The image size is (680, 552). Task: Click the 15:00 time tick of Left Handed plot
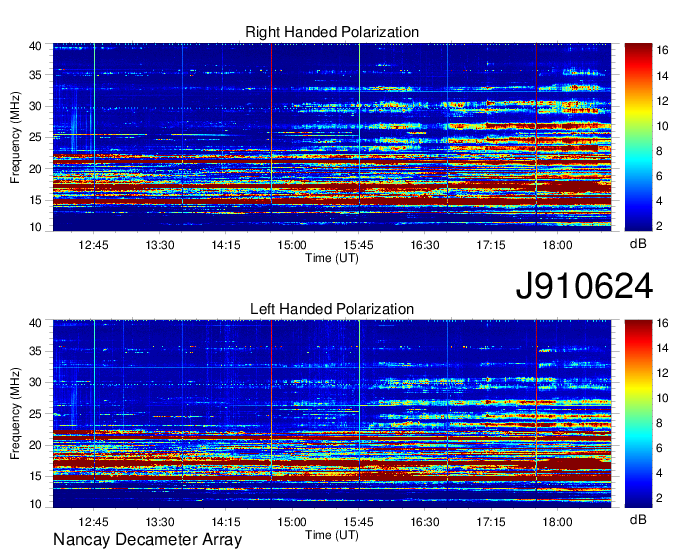click(292, 522)
